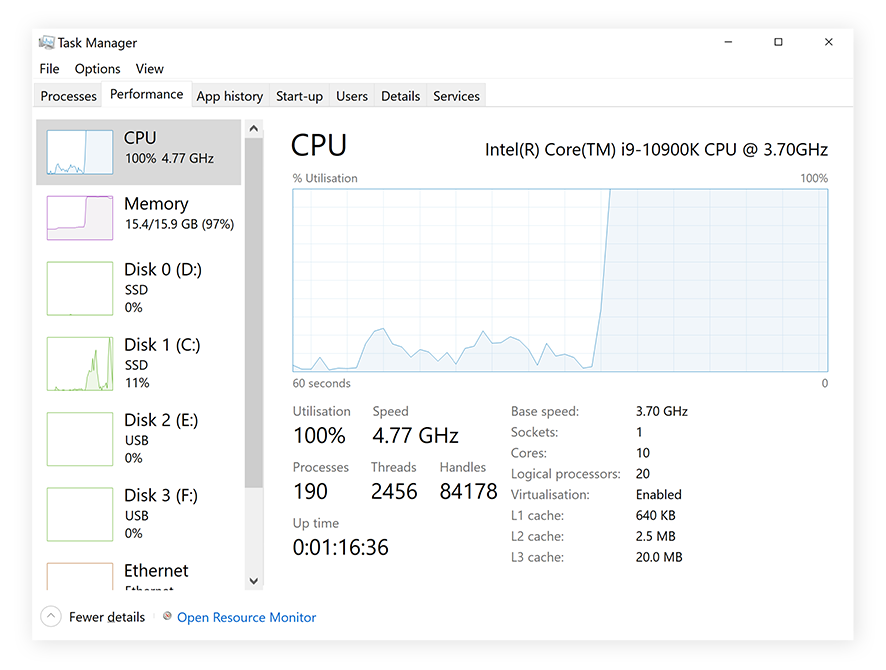Click the Task Manager title bar icon
Screen dimensions: 886x670
(x=45, y=42)
